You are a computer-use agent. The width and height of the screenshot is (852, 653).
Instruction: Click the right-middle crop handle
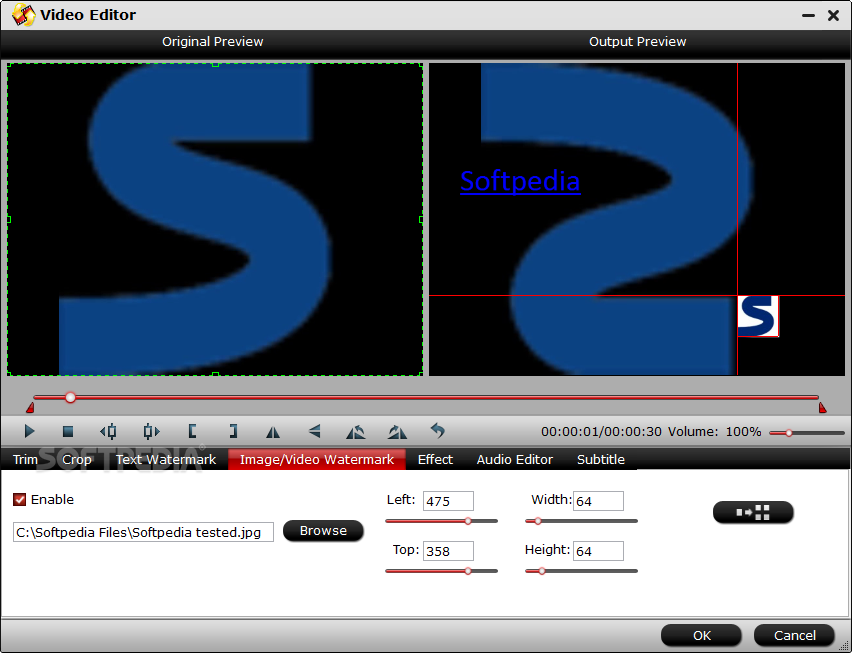click(x=422, y=219)
